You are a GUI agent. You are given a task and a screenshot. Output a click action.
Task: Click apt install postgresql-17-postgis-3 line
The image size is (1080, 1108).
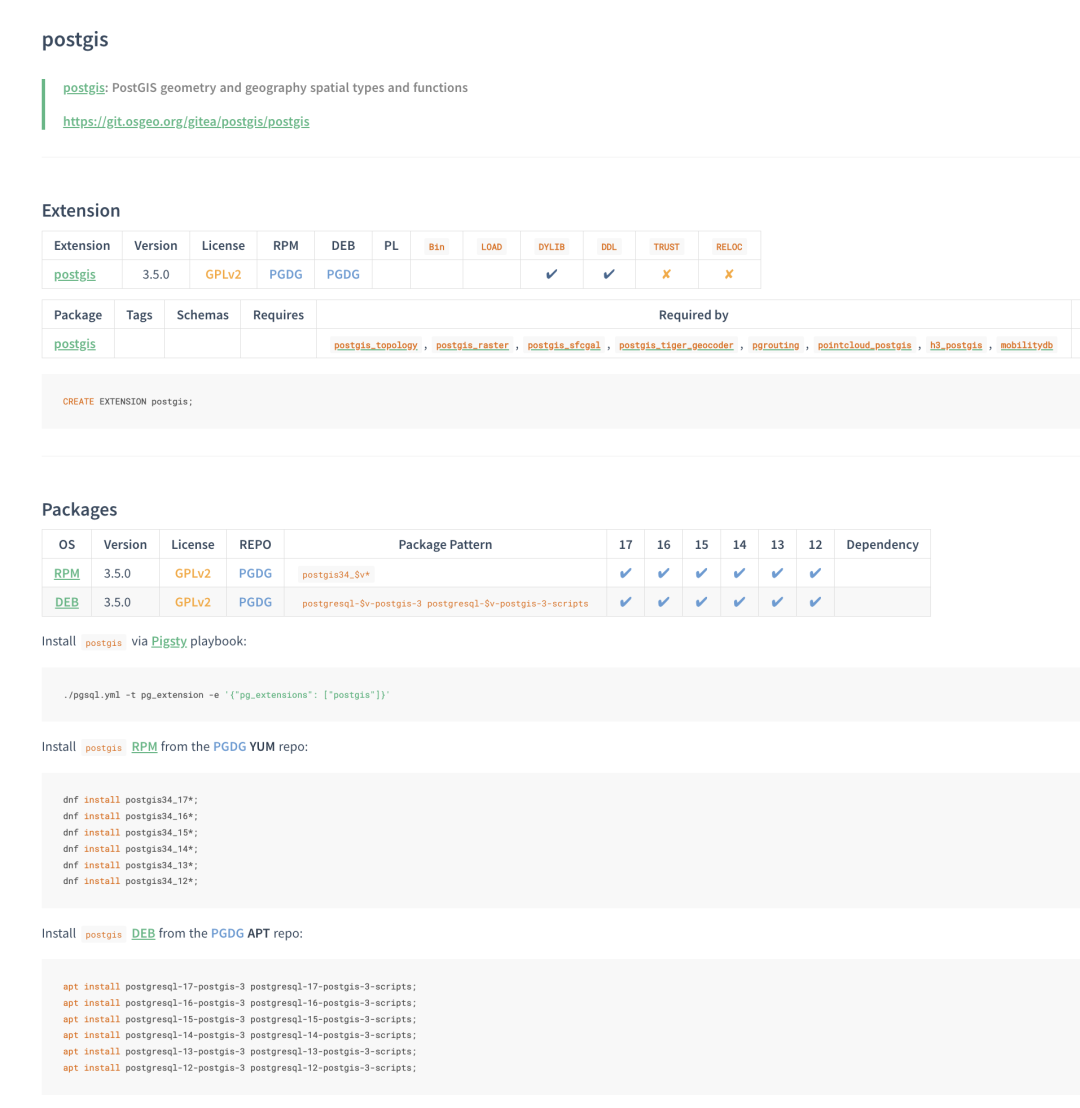240,986
